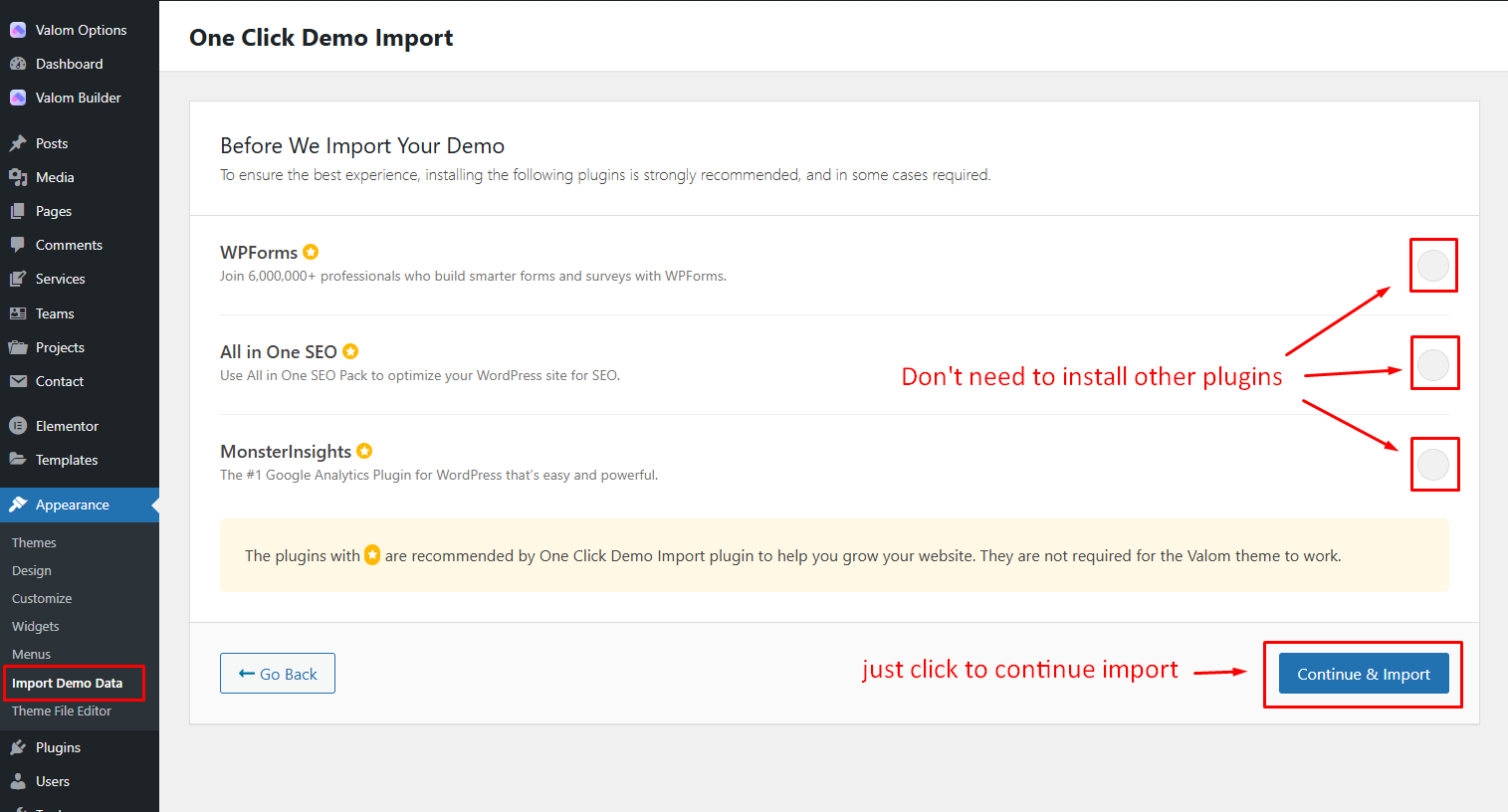Click the Go Back button
The width and height of the screenshot is (1508, 812).
[x=278, y=674]
